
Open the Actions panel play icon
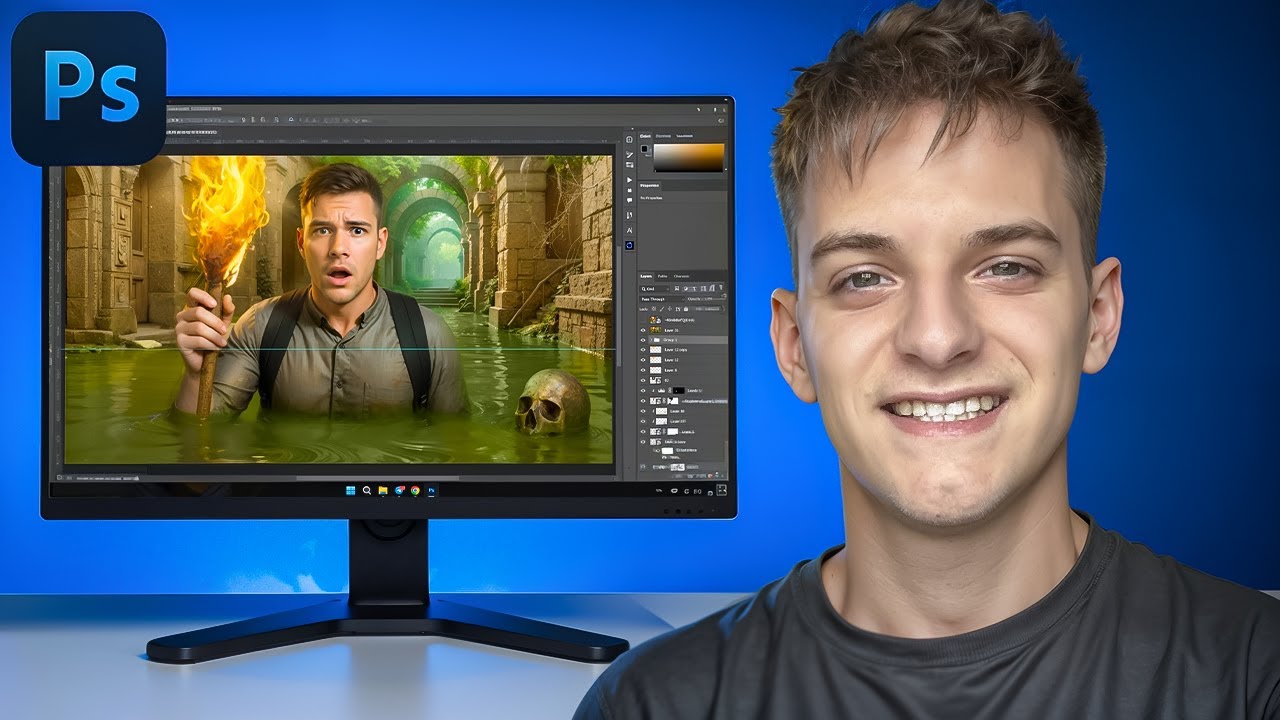point(629,180)
